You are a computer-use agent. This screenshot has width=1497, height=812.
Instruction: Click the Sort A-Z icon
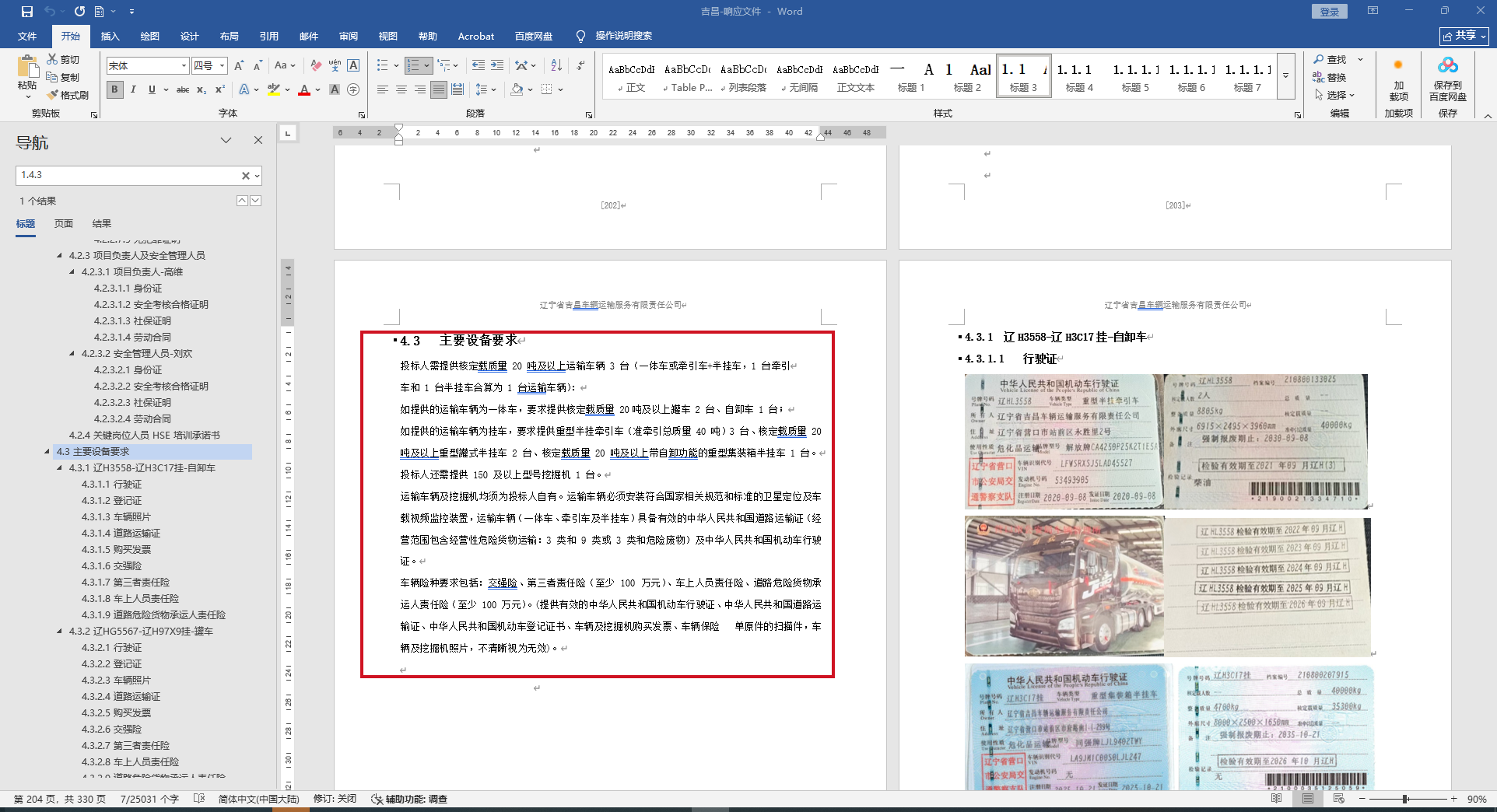pyautogui.click(x=556, y=66)
